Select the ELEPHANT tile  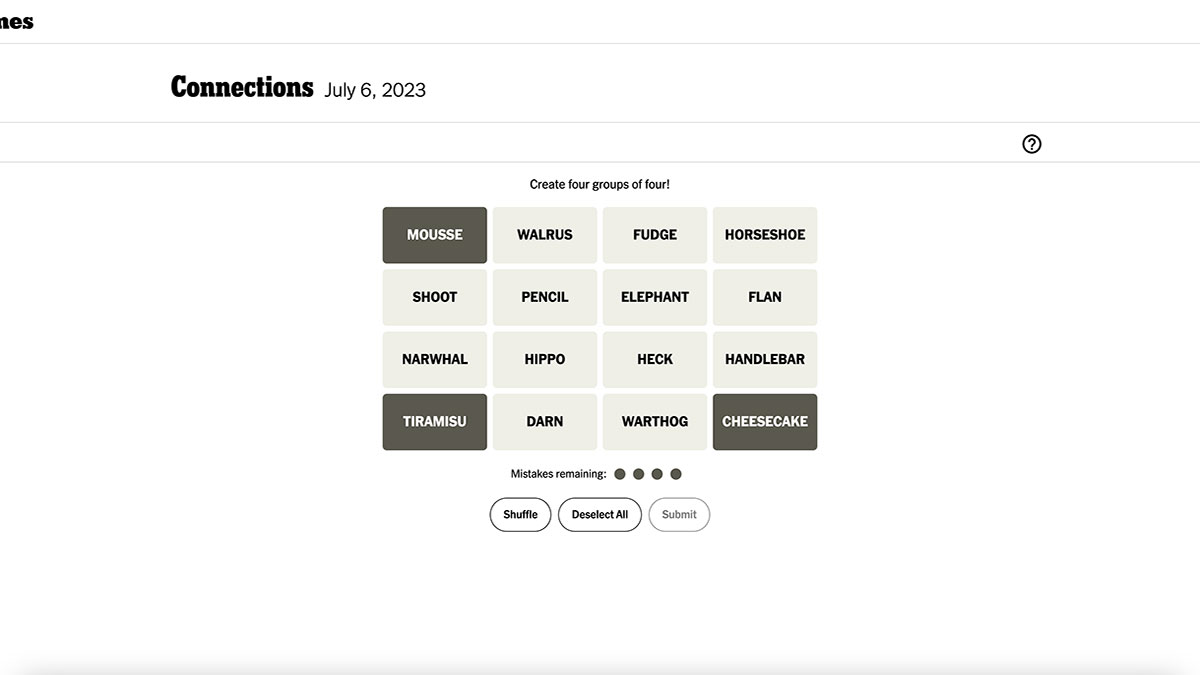(x=655, y=297)
